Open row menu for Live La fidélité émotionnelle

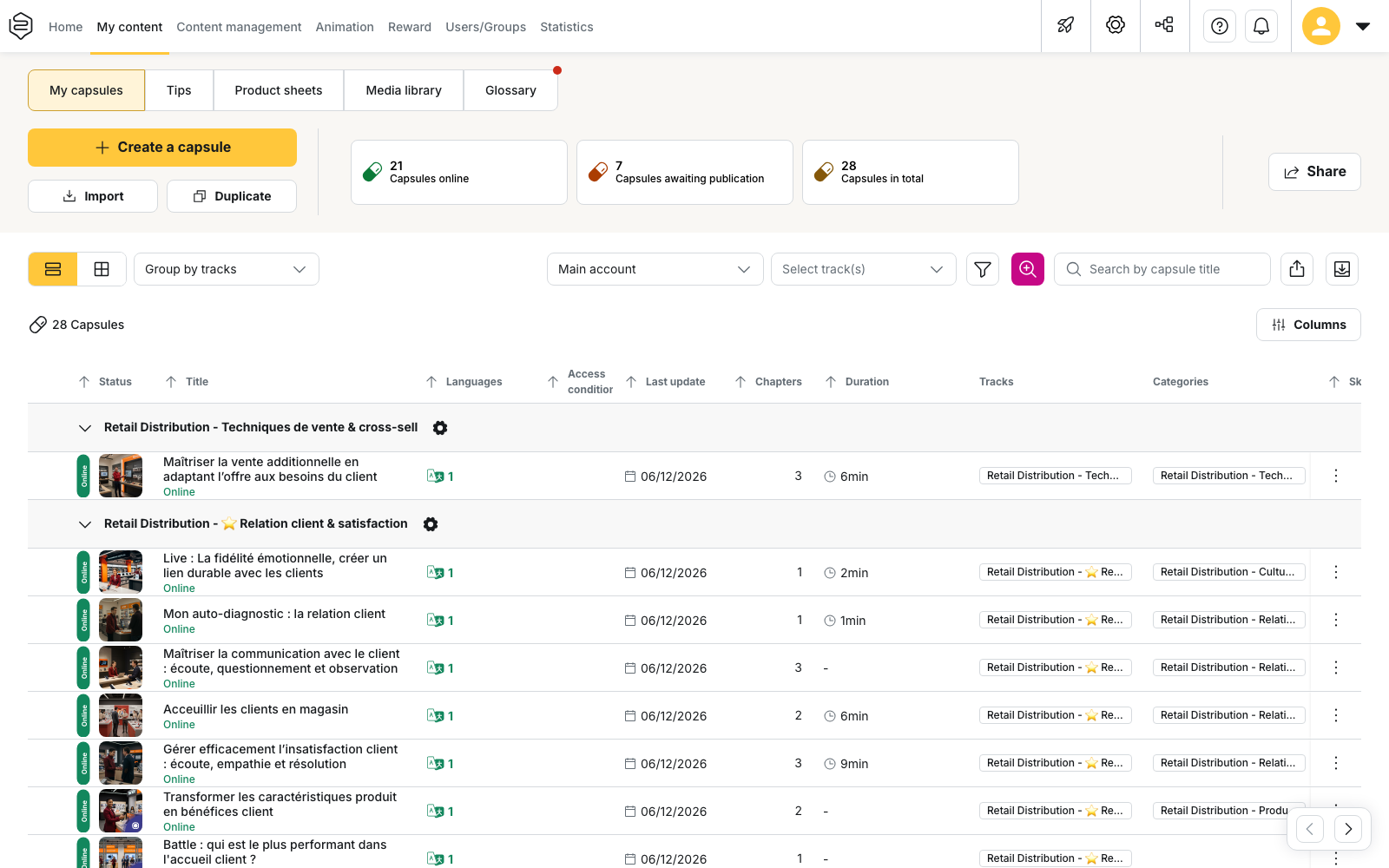click(1336, 572)
